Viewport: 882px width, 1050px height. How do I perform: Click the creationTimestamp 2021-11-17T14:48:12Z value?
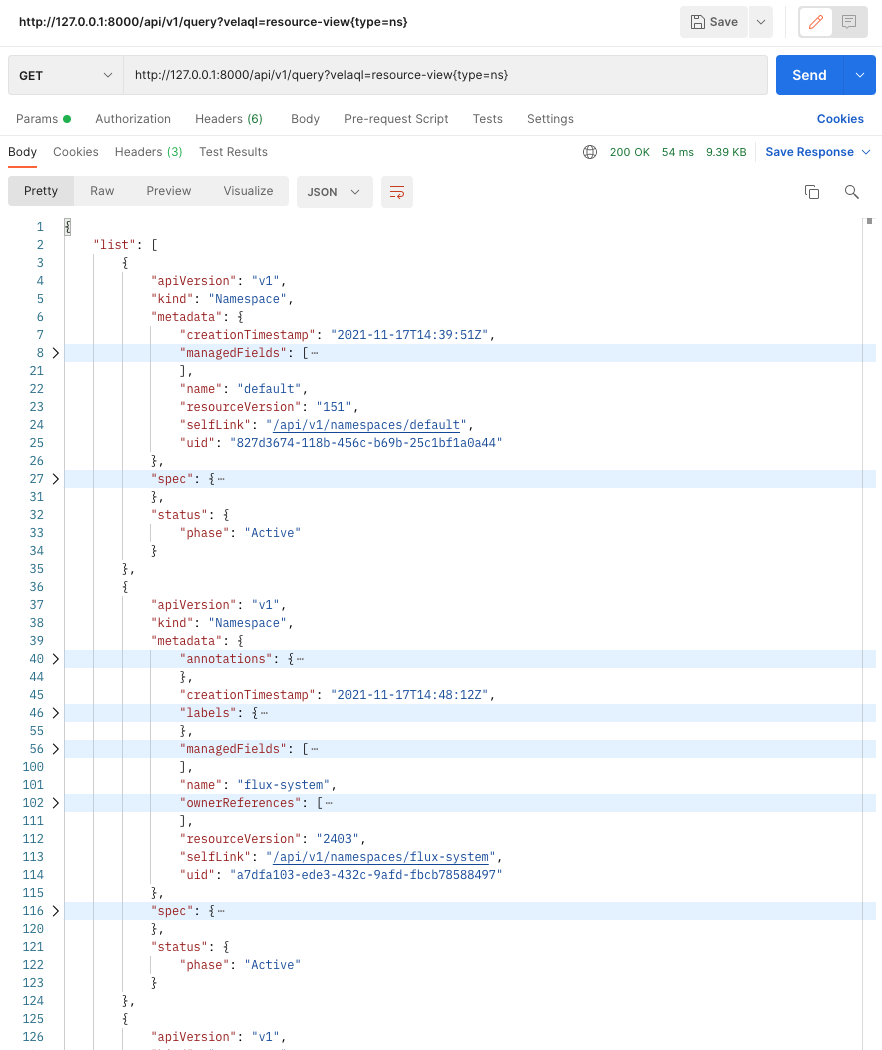409,695
